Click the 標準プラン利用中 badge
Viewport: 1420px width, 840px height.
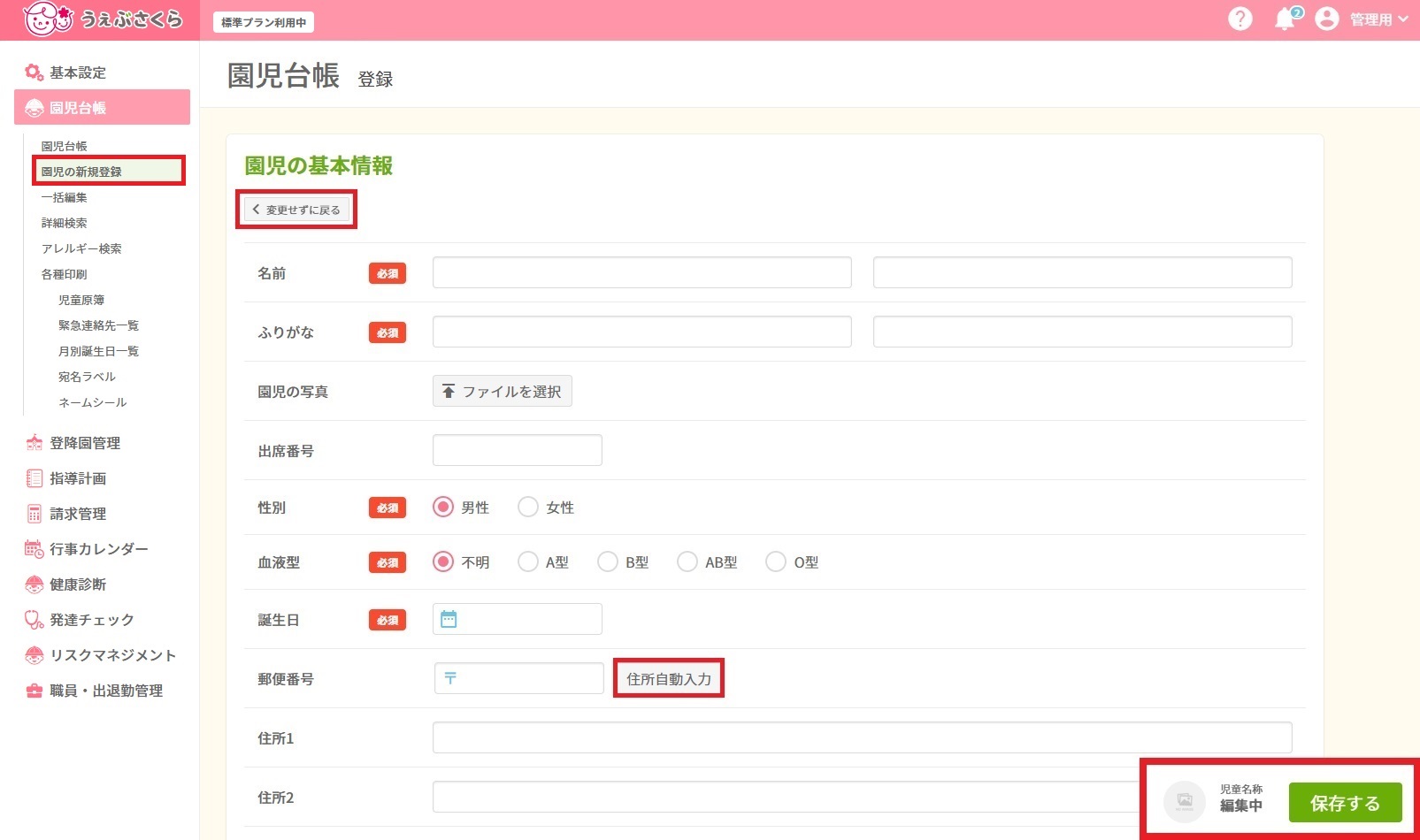coord(264,22)
